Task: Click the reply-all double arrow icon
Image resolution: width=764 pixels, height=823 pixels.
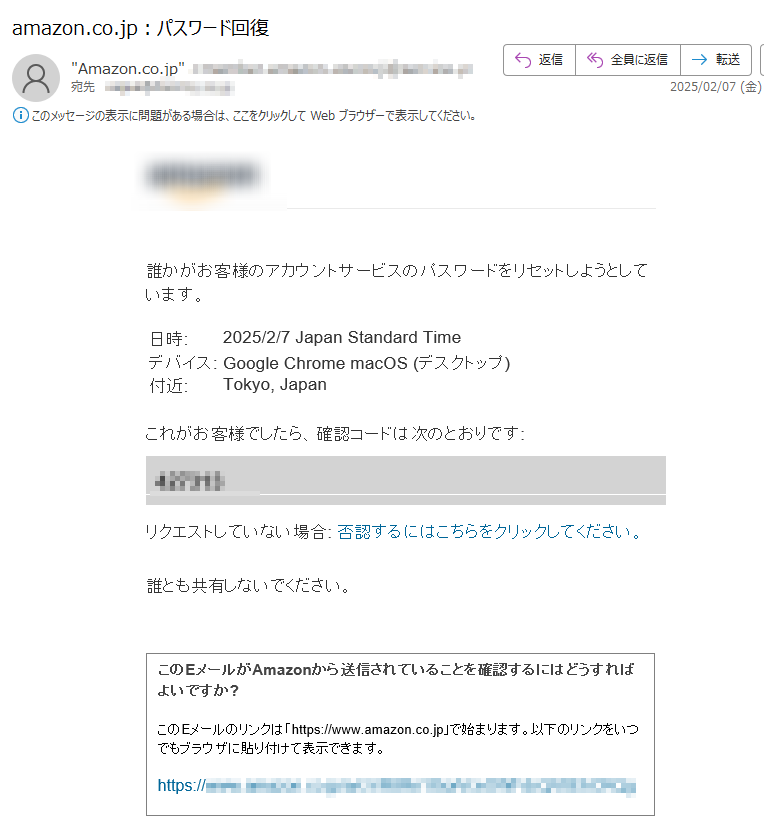Action: tap(595, 60)
